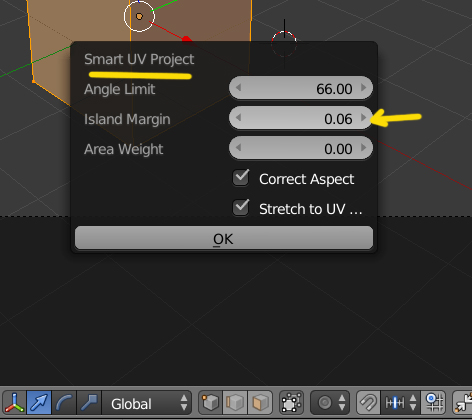Toggle the snap magnet icon
Screen dimensions: 472x420
tap(368, 403)
